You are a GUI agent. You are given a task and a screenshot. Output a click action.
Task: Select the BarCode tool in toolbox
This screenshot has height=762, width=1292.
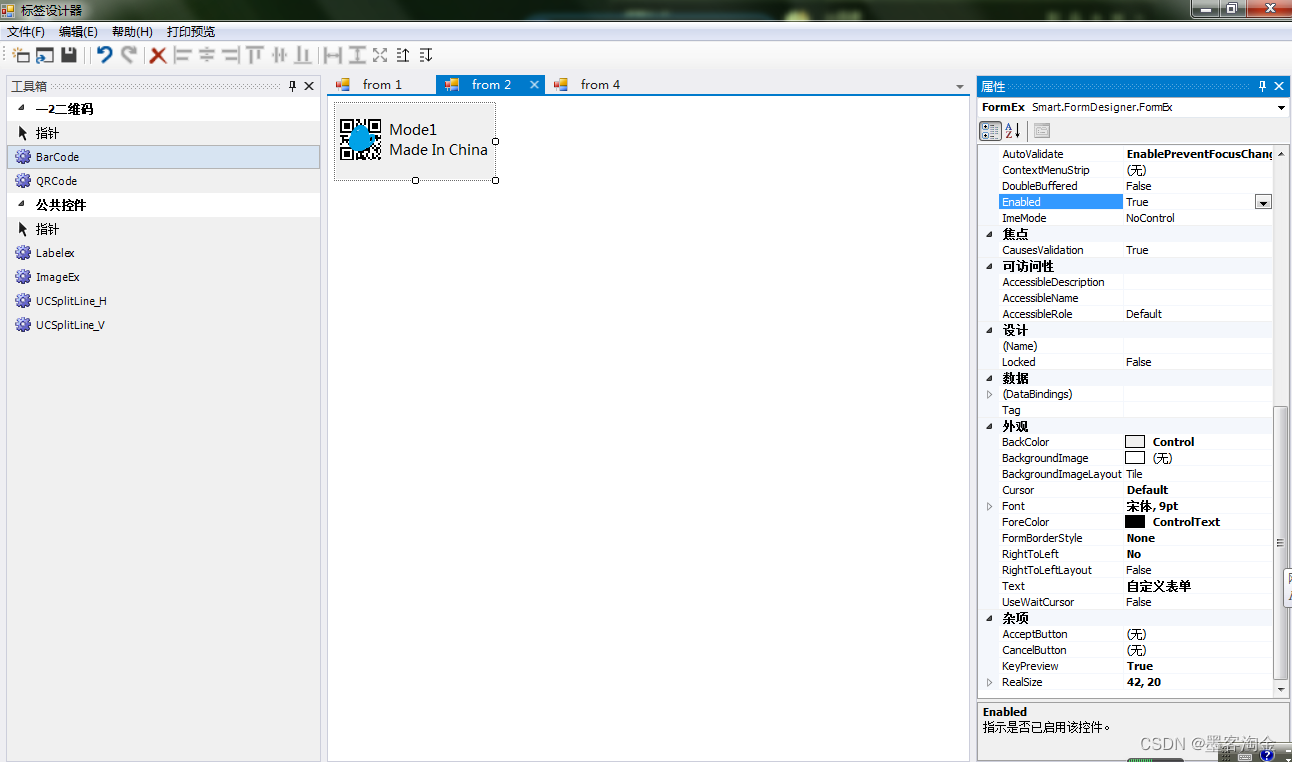[164, 157]
